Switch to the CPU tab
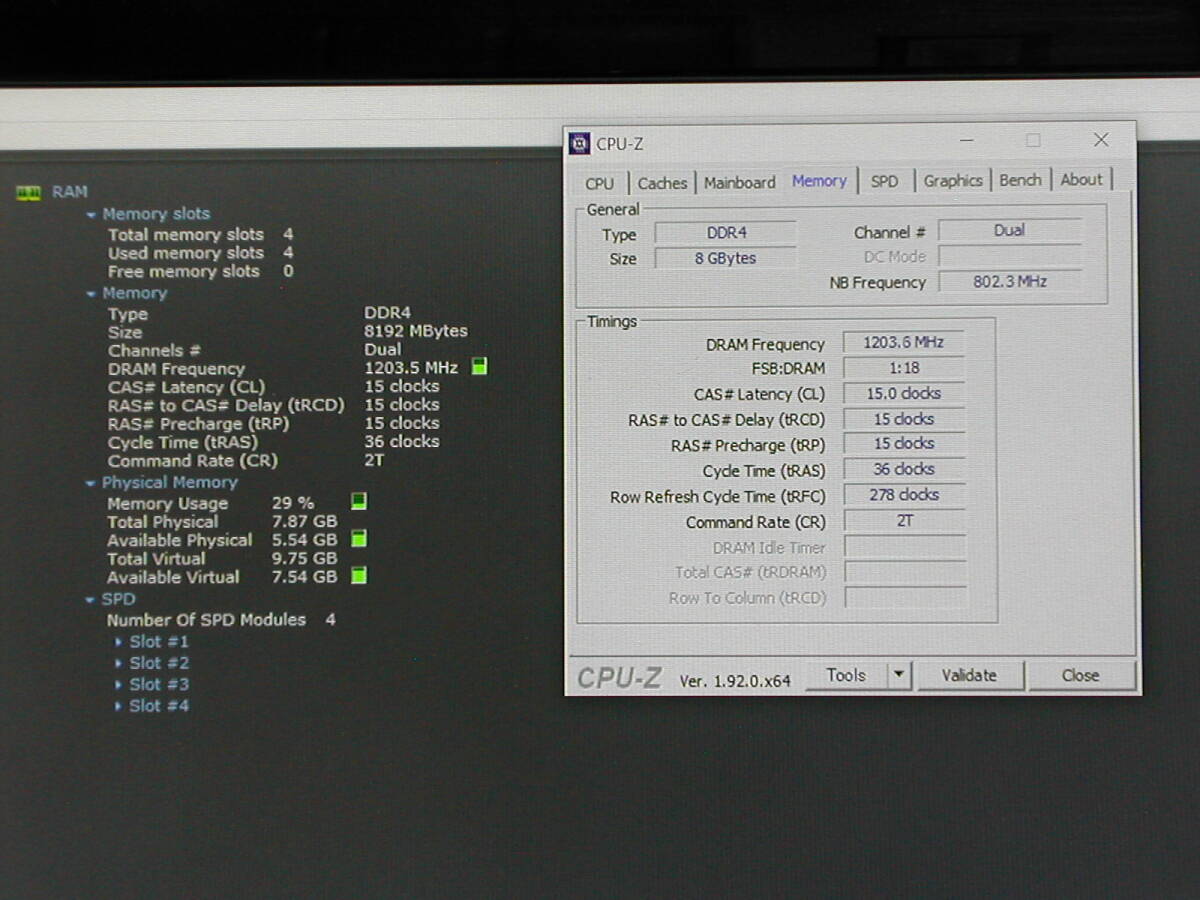1200x900 pixels. tap(600, 183)
